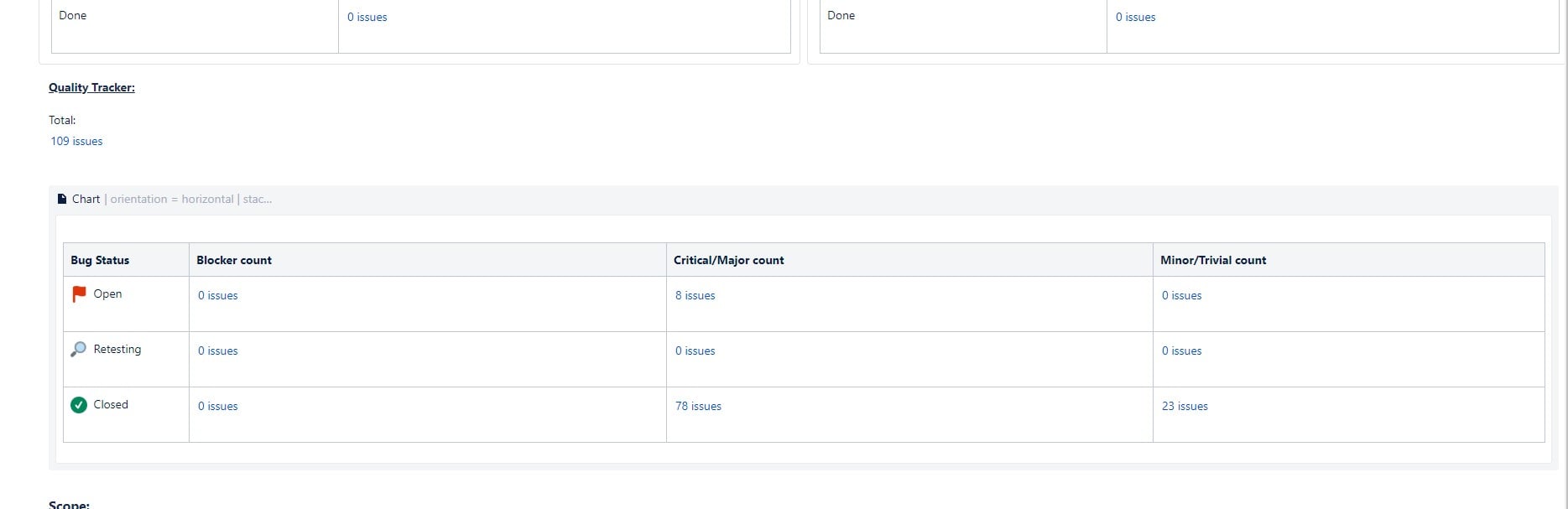1568x509 pixels.
Task: Click the magnifier icon beside Retesting
Action: 79,350
